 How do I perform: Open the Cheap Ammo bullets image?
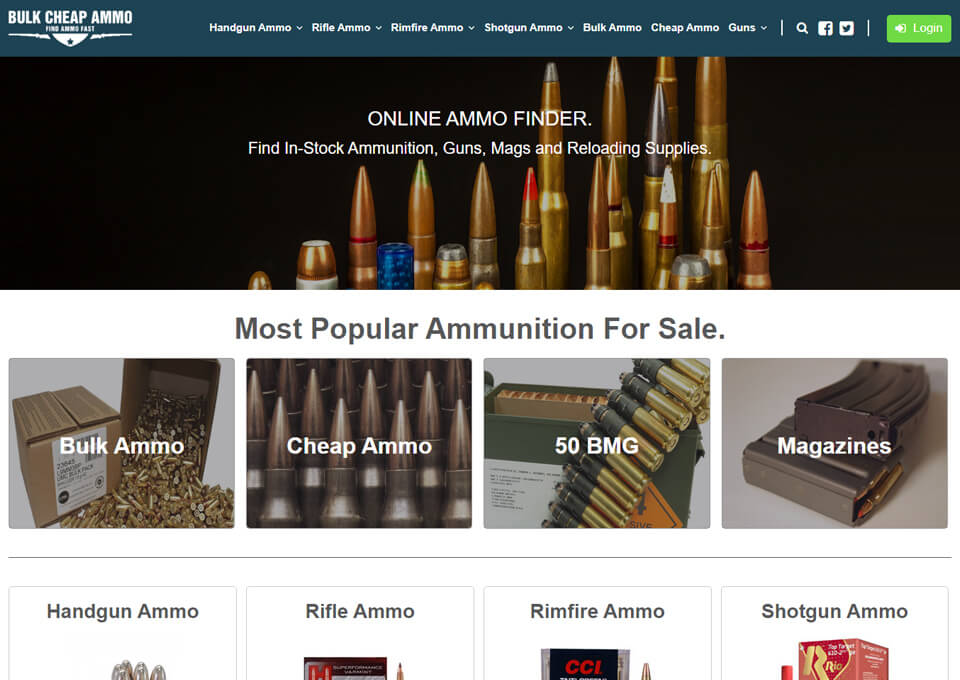[358, 443]
